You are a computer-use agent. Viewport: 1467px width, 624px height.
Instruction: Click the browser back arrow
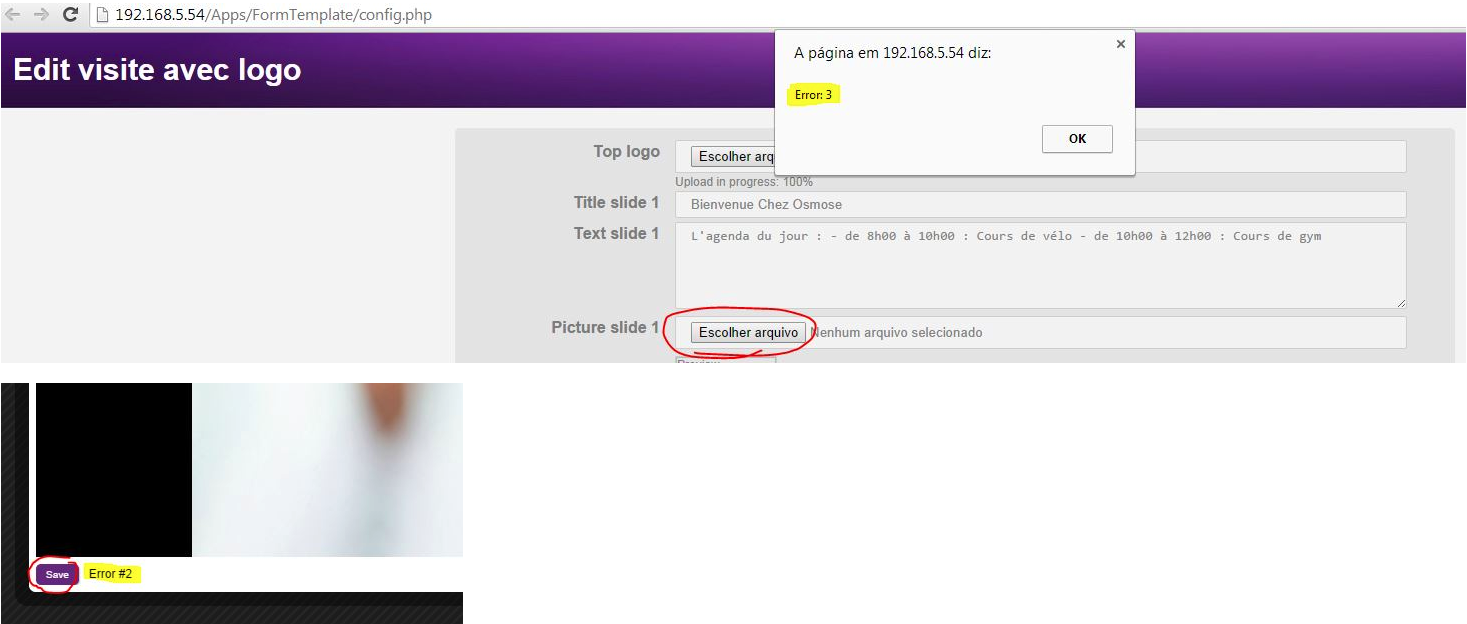[x=13, y=15]
